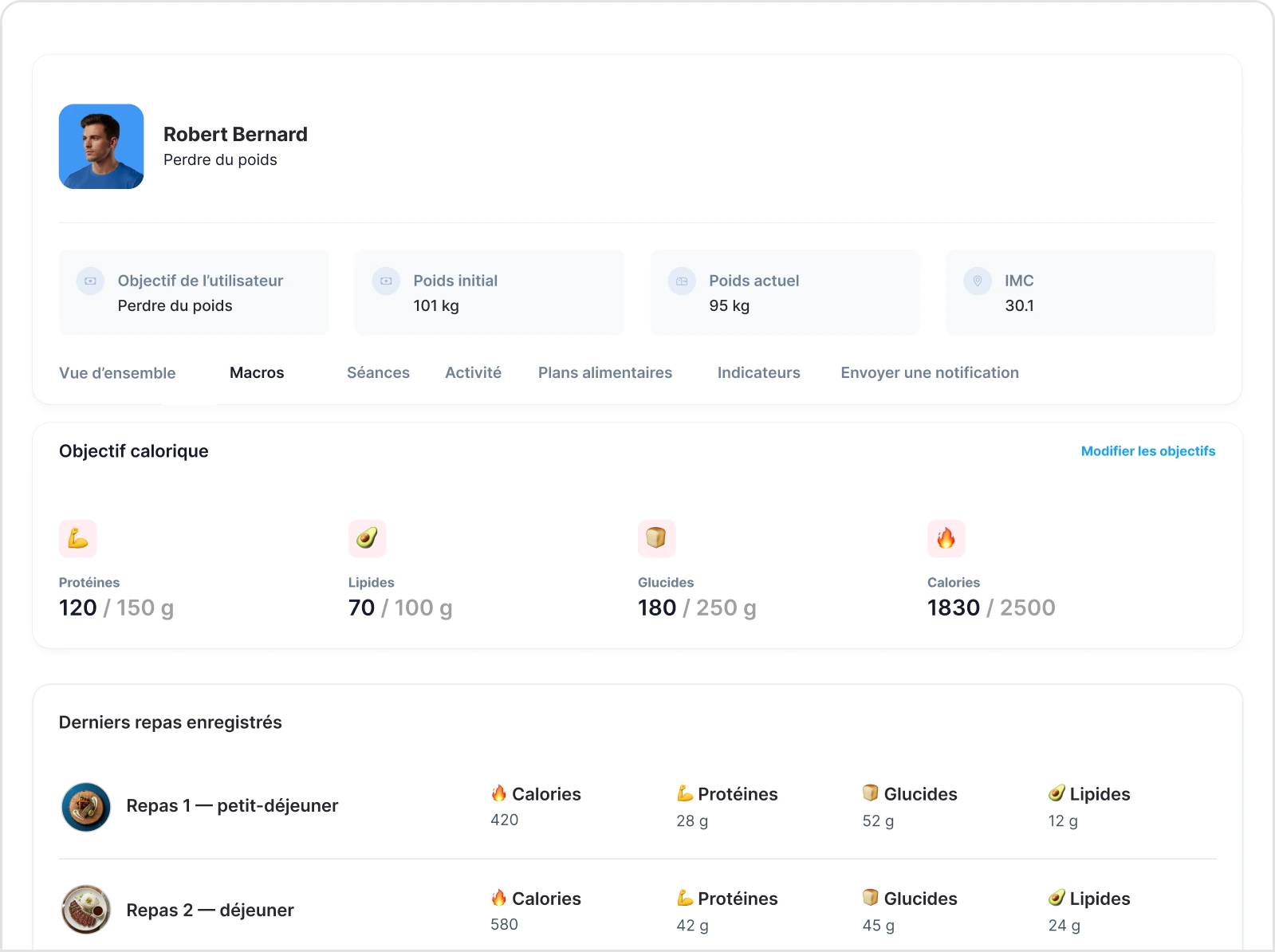Click Robert Bernard's profile photo
This screenshot has width=1275, height=952.
[101, 147]
